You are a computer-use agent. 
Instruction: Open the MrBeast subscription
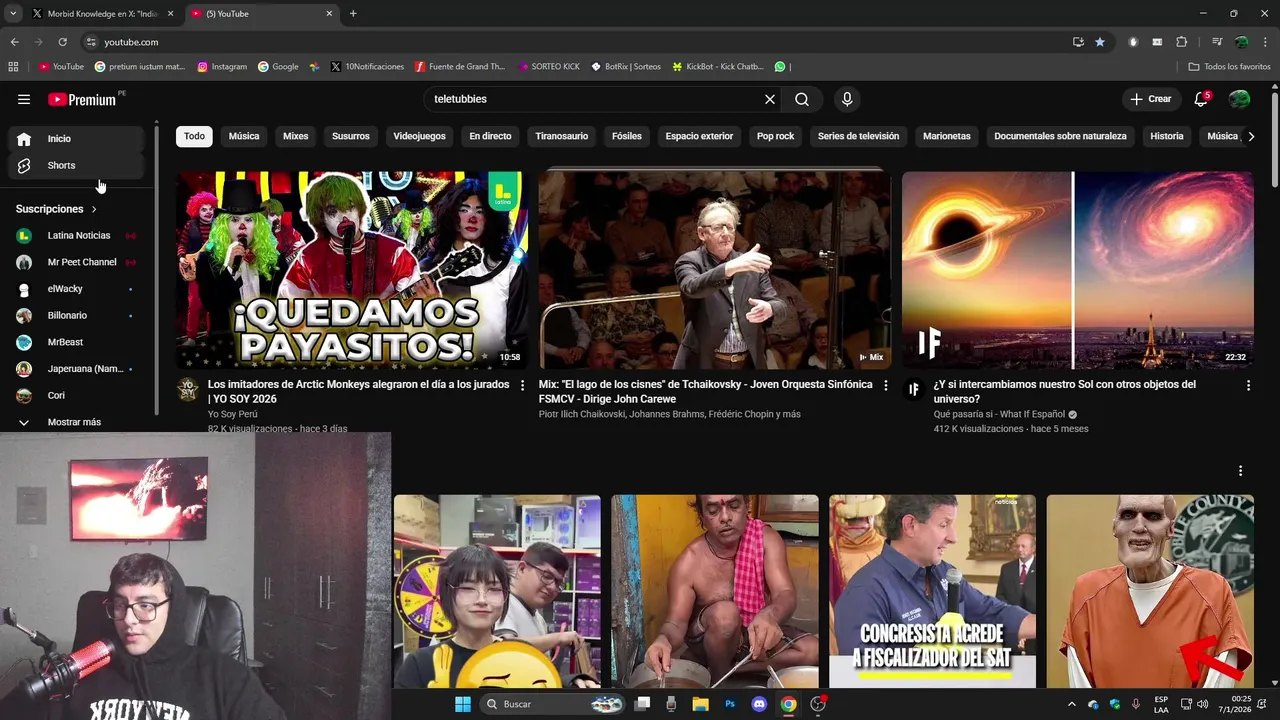76,342
